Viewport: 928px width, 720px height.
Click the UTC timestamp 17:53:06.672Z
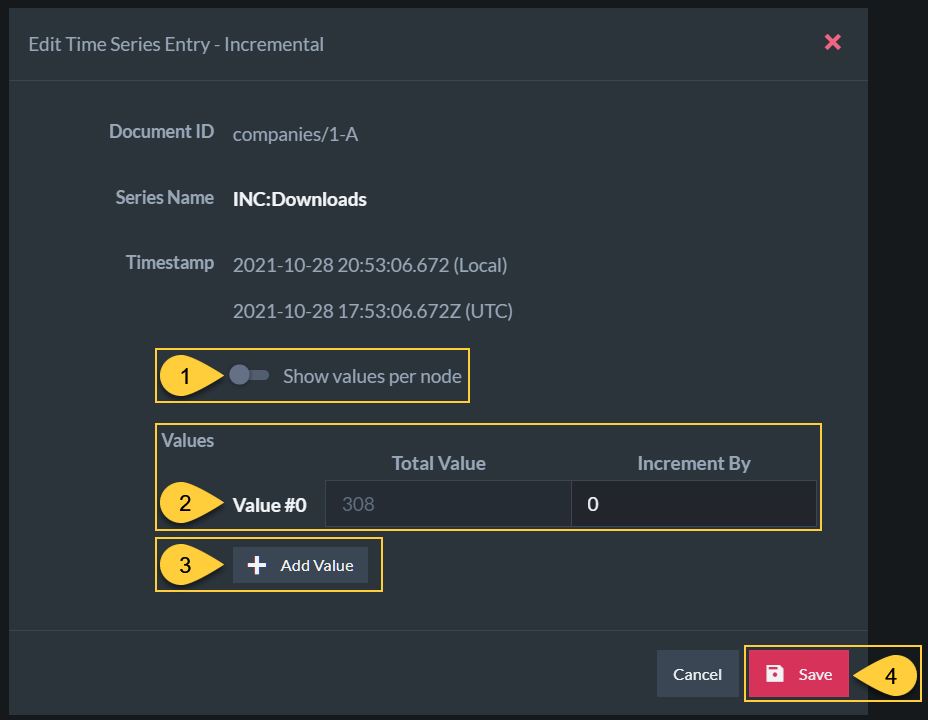373,311
